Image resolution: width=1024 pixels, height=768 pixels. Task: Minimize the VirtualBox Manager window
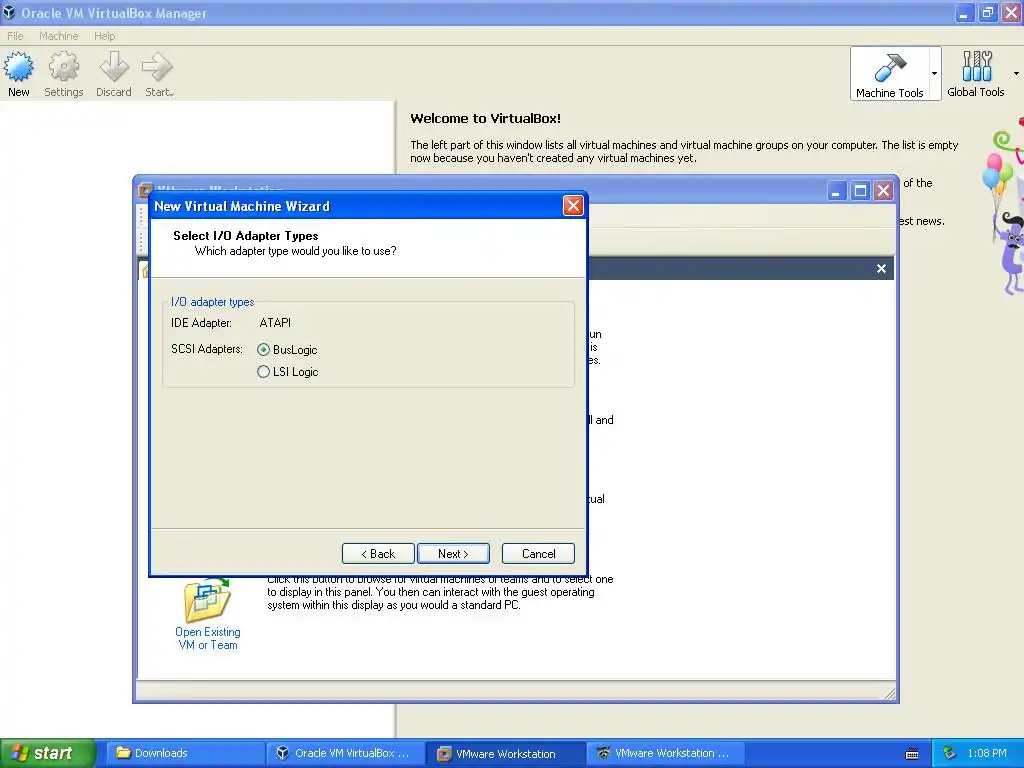pos(964,12)
